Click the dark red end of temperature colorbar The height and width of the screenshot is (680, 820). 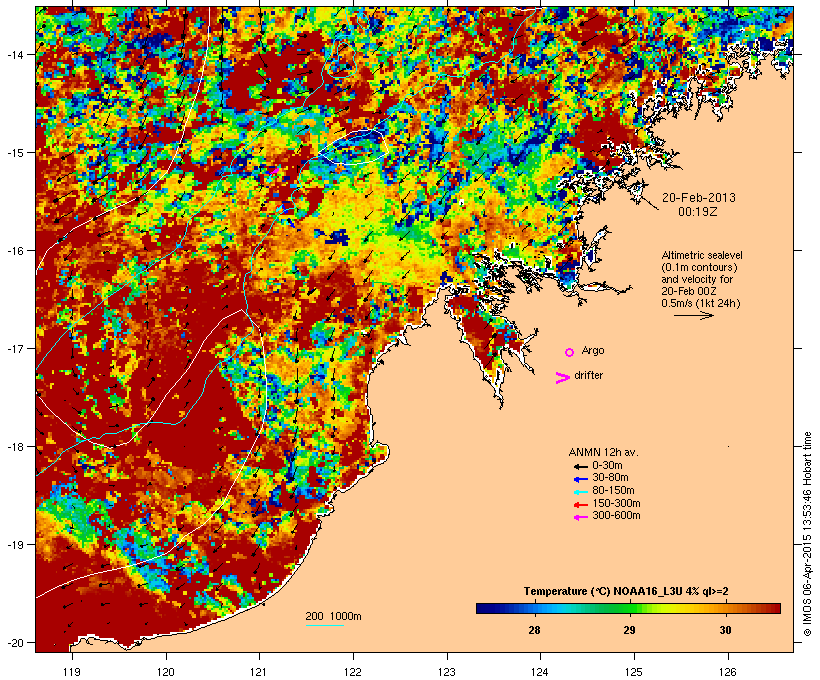tap(773, 608)
